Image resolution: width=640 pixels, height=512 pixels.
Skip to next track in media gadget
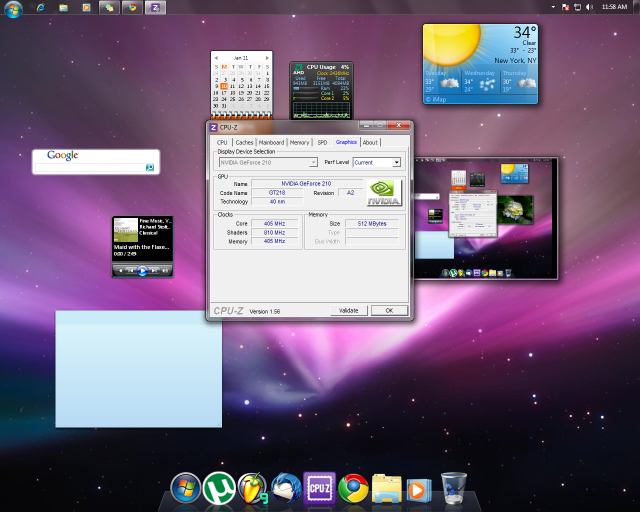(154, 270)
